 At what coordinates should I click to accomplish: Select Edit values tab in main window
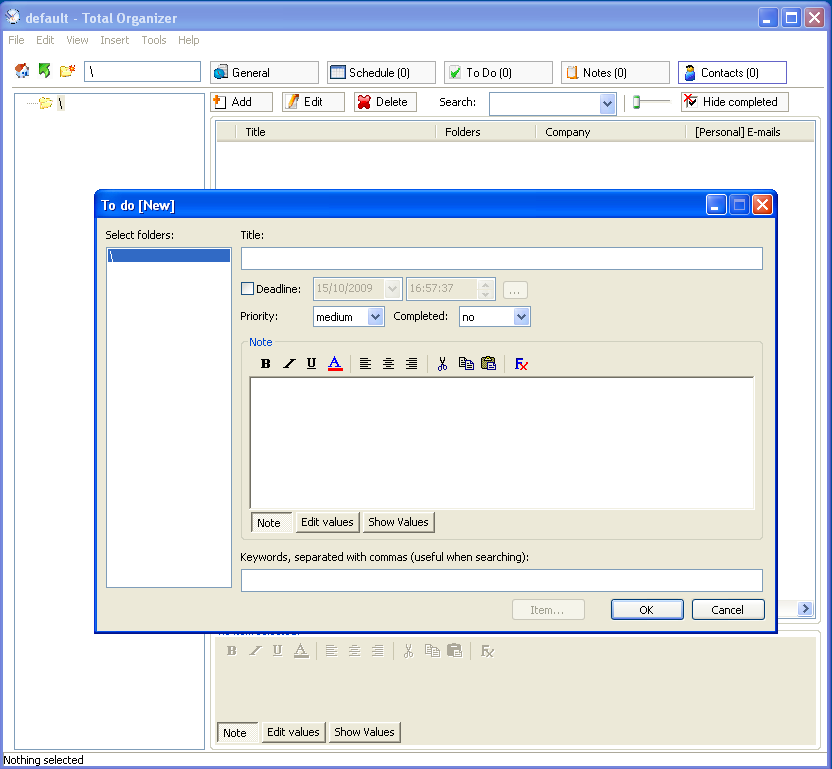click(293, 732)
